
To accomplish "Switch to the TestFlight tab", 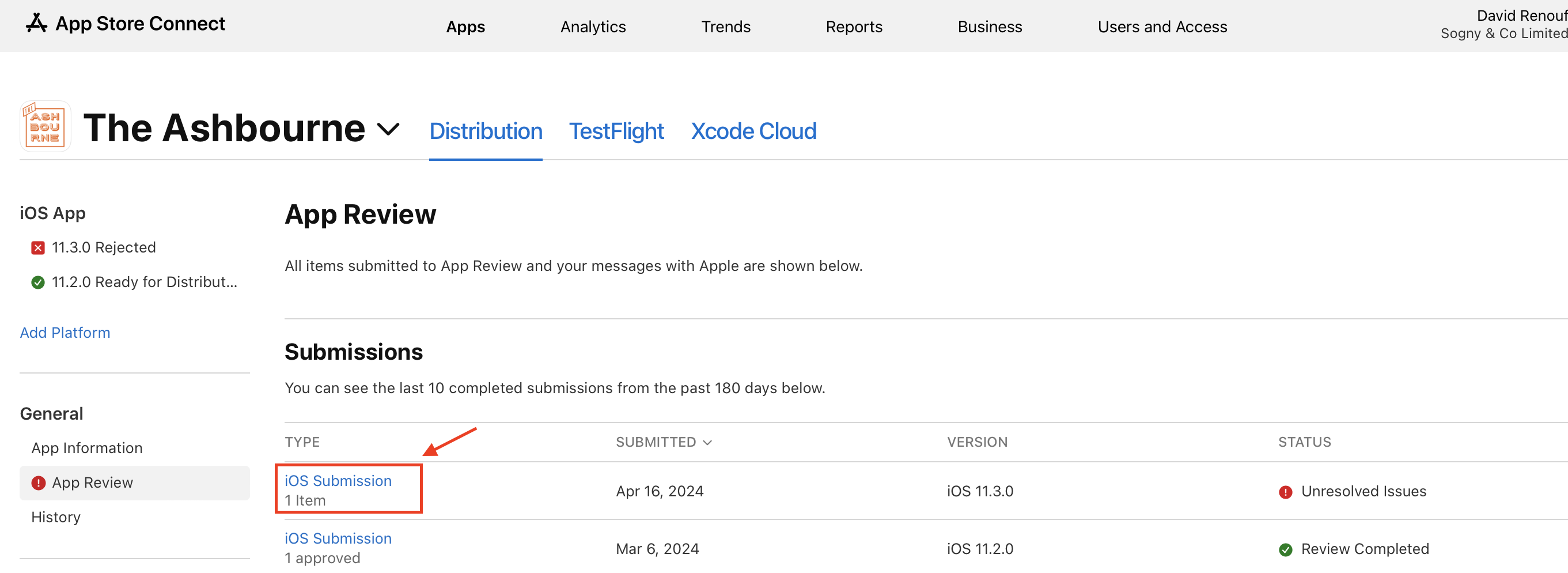I will pos(616,131).
